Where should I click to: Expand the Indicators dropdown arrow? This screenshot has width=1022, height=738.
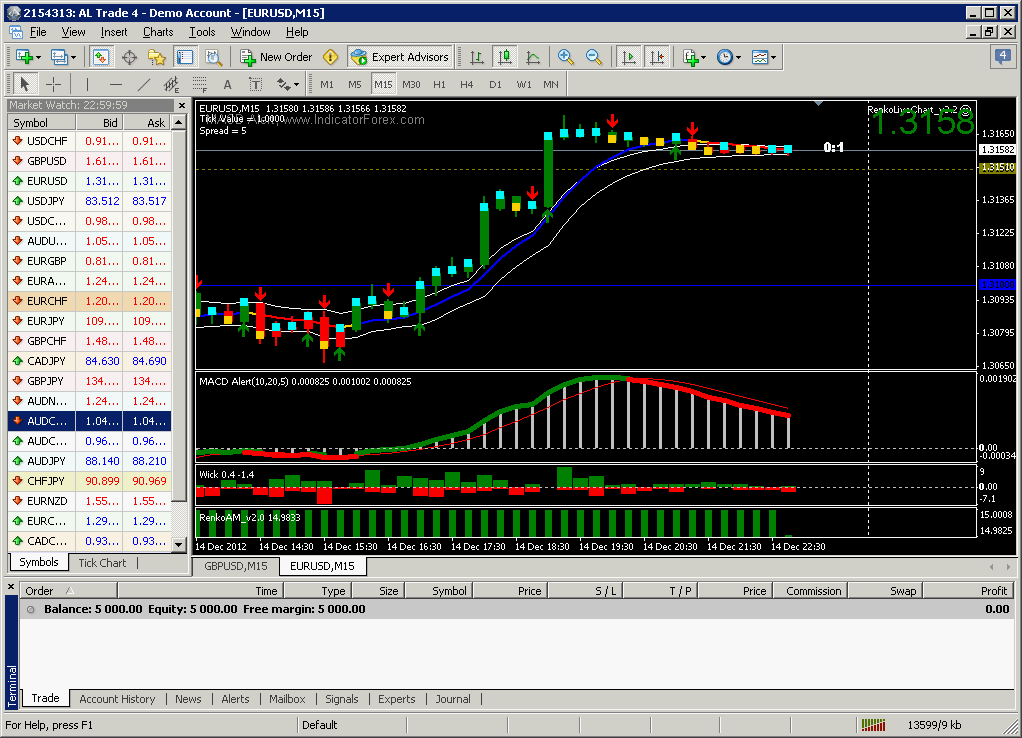point(704,57)
